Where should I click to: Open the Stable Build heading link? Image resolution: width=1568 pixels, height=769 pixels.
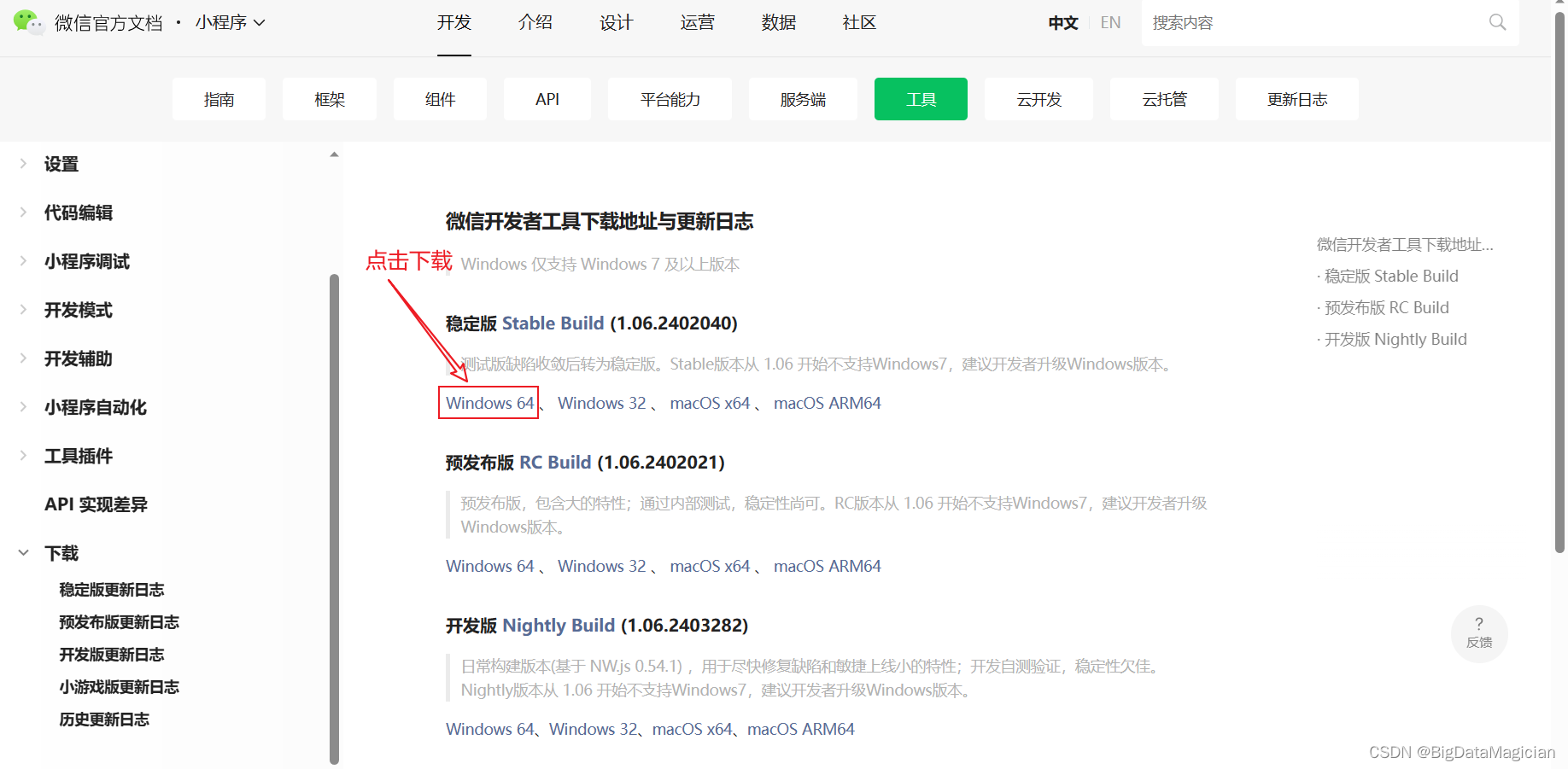tap(553, 323)
